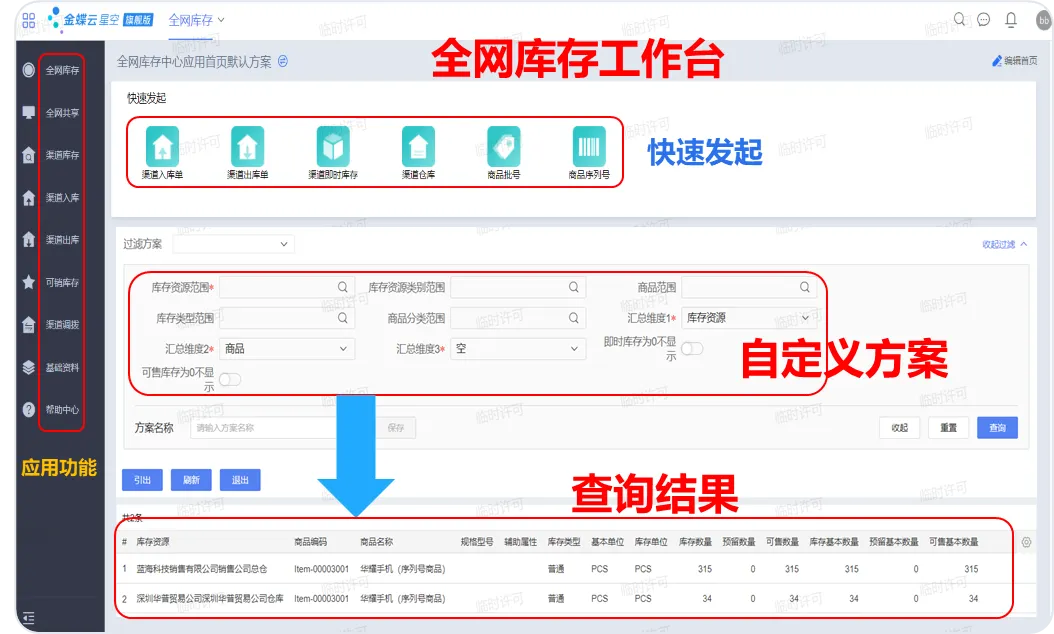1054x634 pixels.
Task: Click the search magnifier in top bar
Action: click(959, 19)
